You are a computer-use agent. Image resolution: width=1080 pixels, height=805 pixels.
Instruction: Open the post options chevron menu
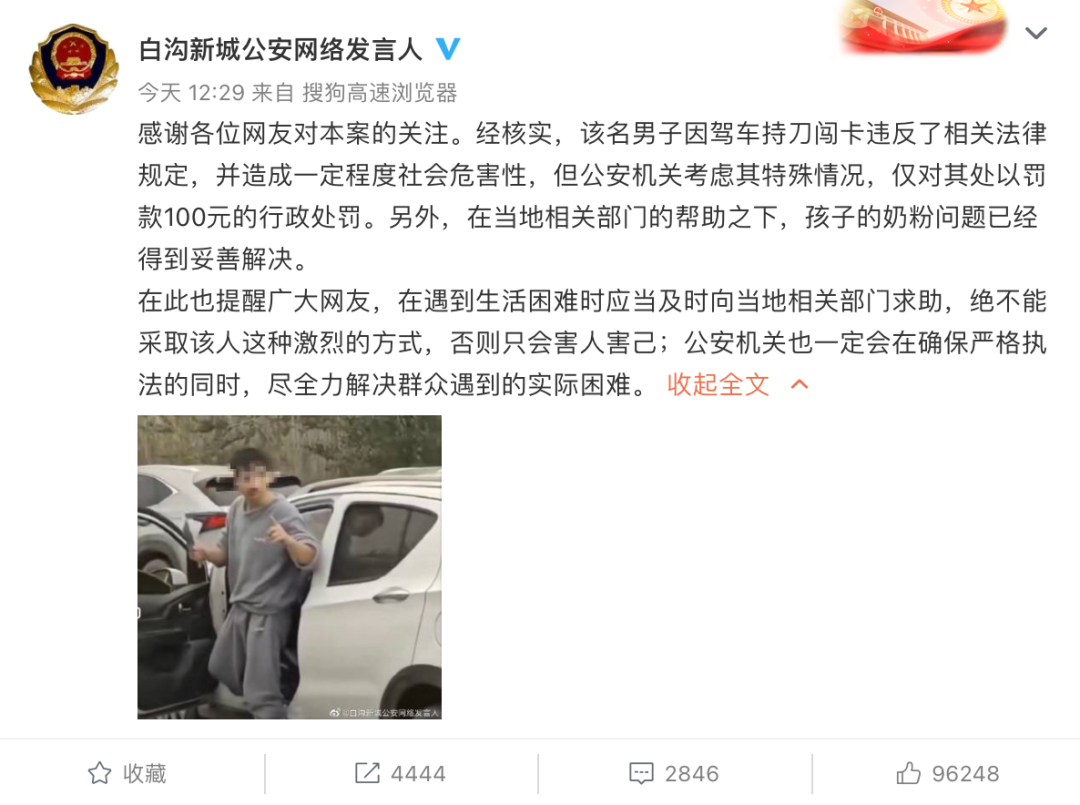[1036, 32]
